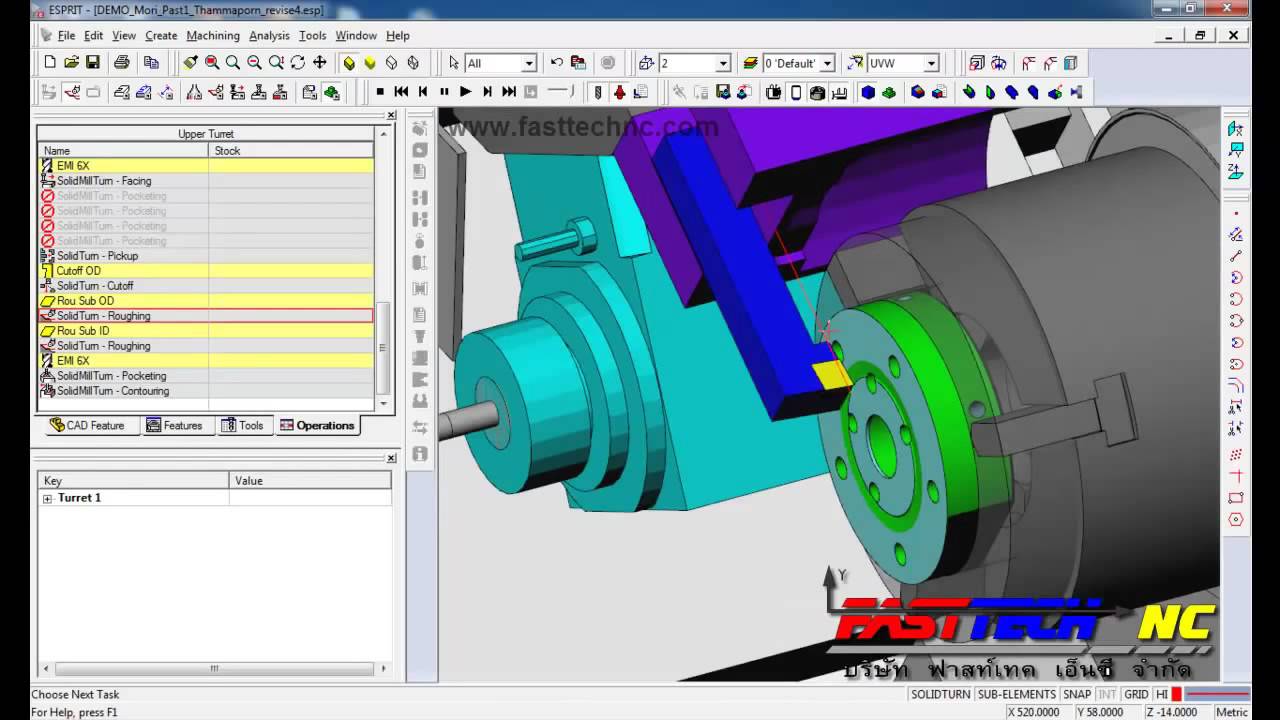Click the red milling tool icon

[x=620, y=92]
